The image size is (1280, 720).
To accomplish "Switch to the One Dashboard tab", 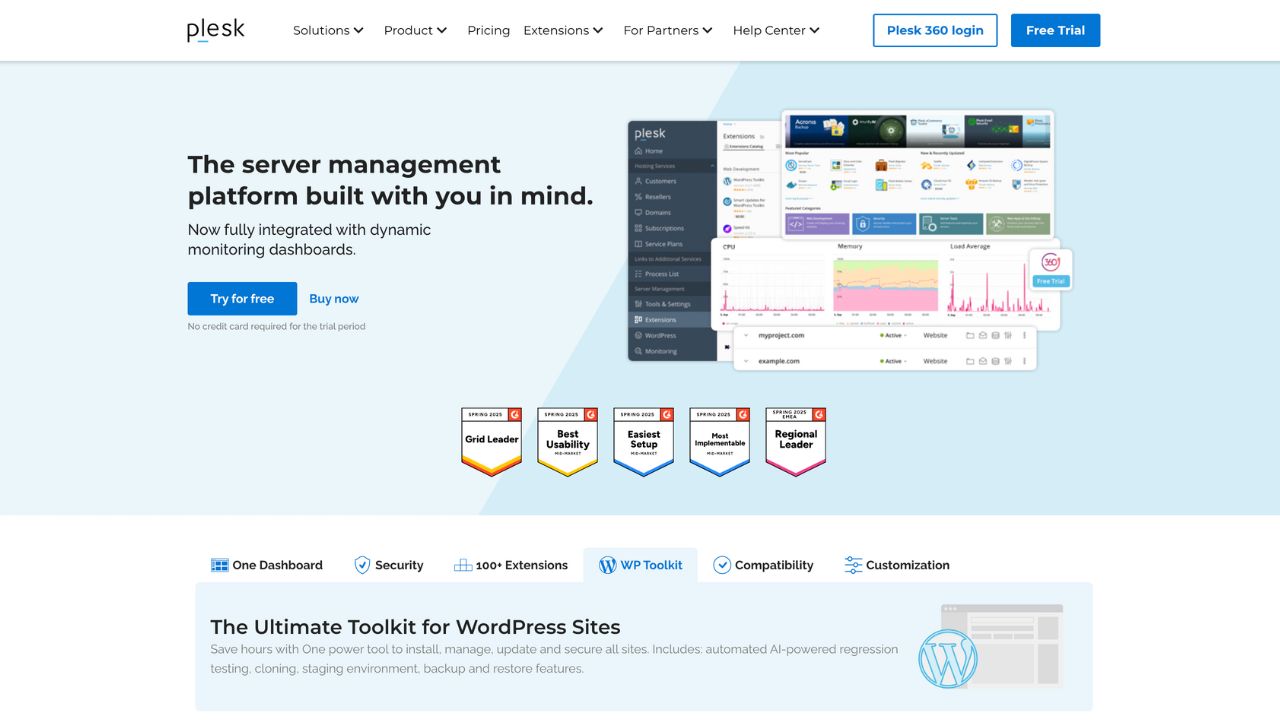I will [267, 565].
